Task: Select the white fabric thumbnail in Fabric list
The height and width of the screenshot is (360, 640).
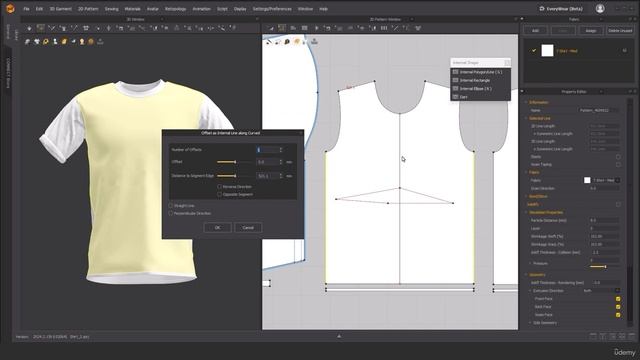Action: click(547, 51)
